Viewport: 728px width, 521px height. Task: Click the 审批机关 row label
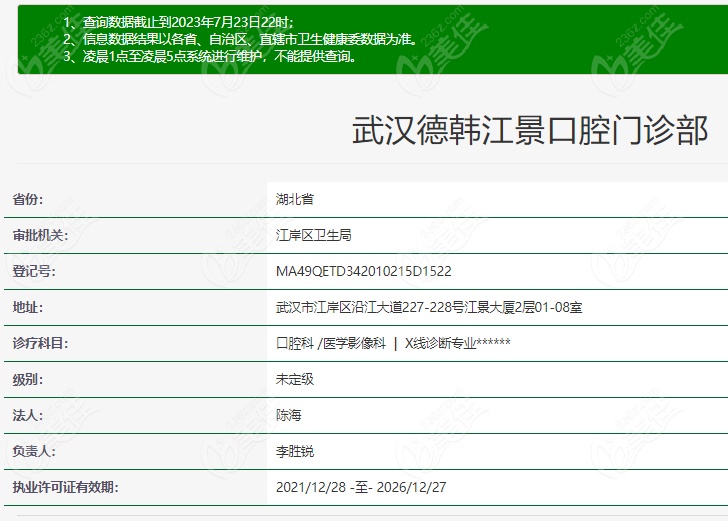point(39,235)
